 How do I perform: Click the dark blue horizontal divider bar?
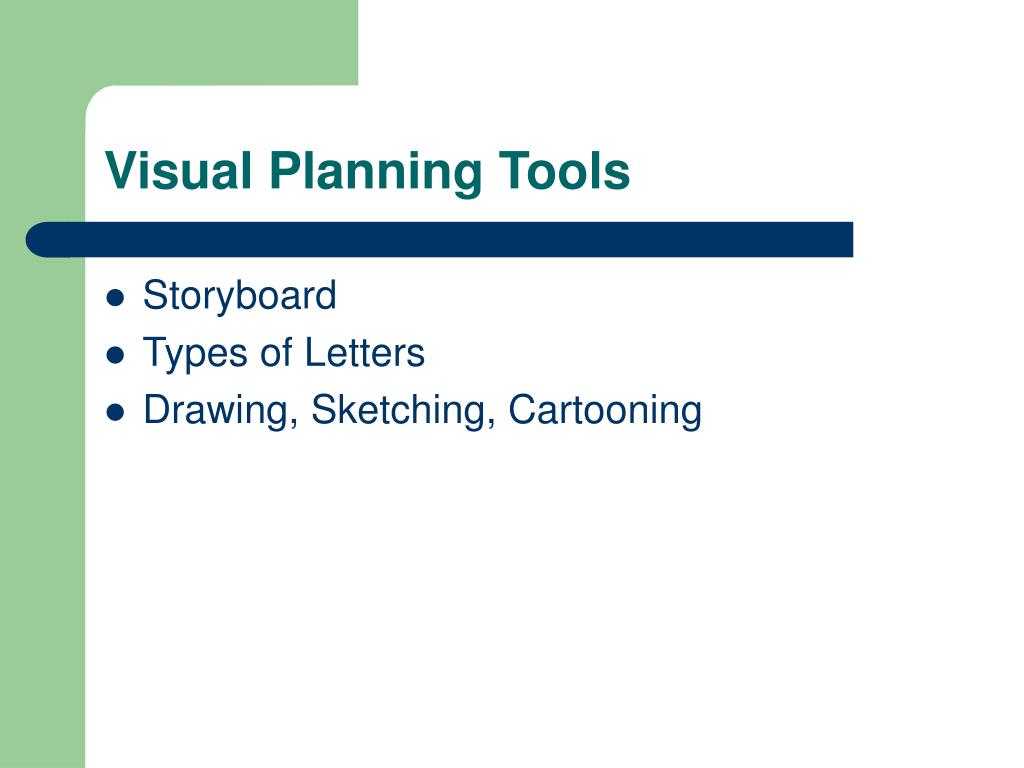click(439, 240)
